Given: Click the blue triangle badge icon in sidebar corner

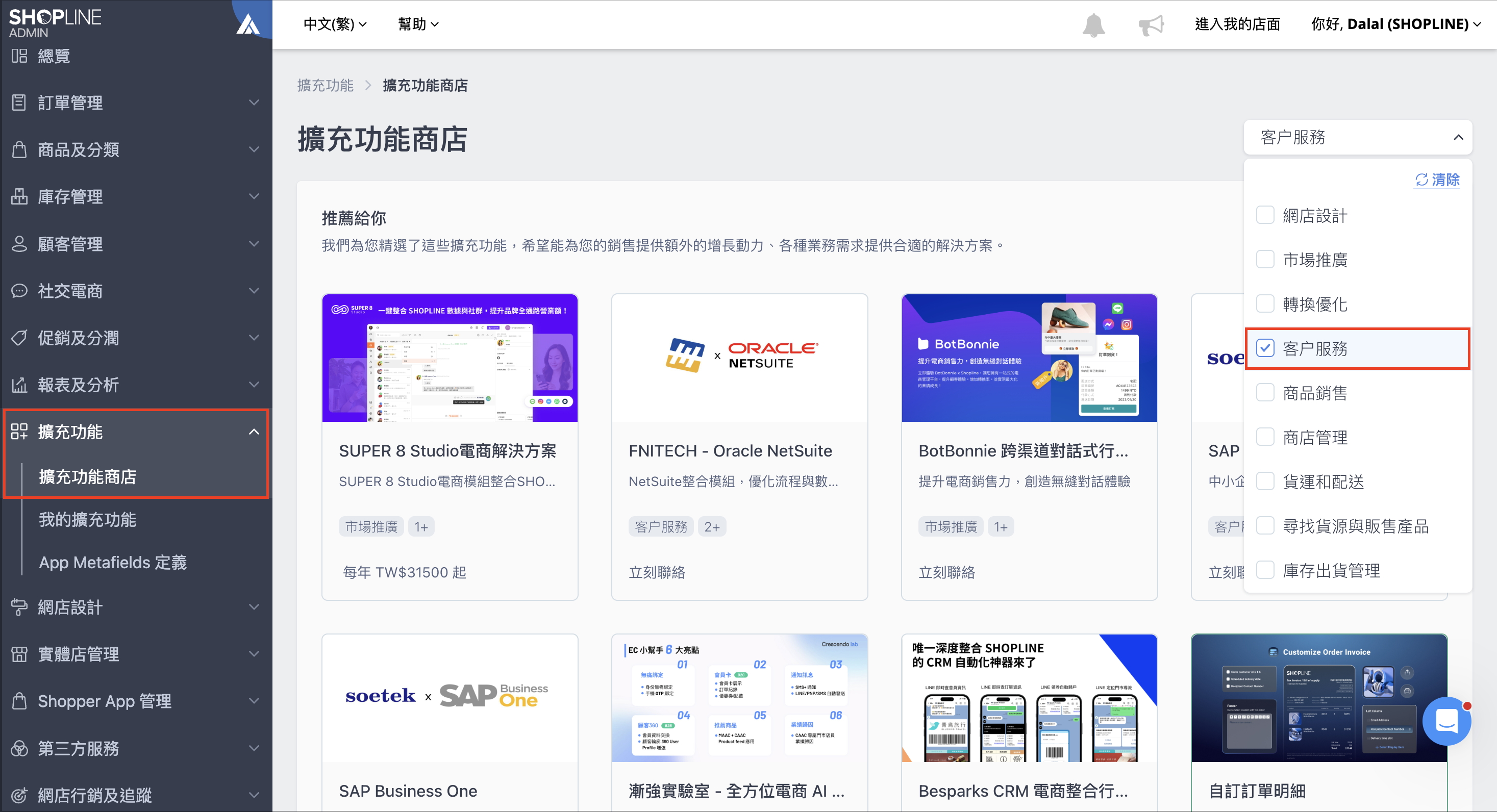Looking at the screenshot, I should point(248,24).
